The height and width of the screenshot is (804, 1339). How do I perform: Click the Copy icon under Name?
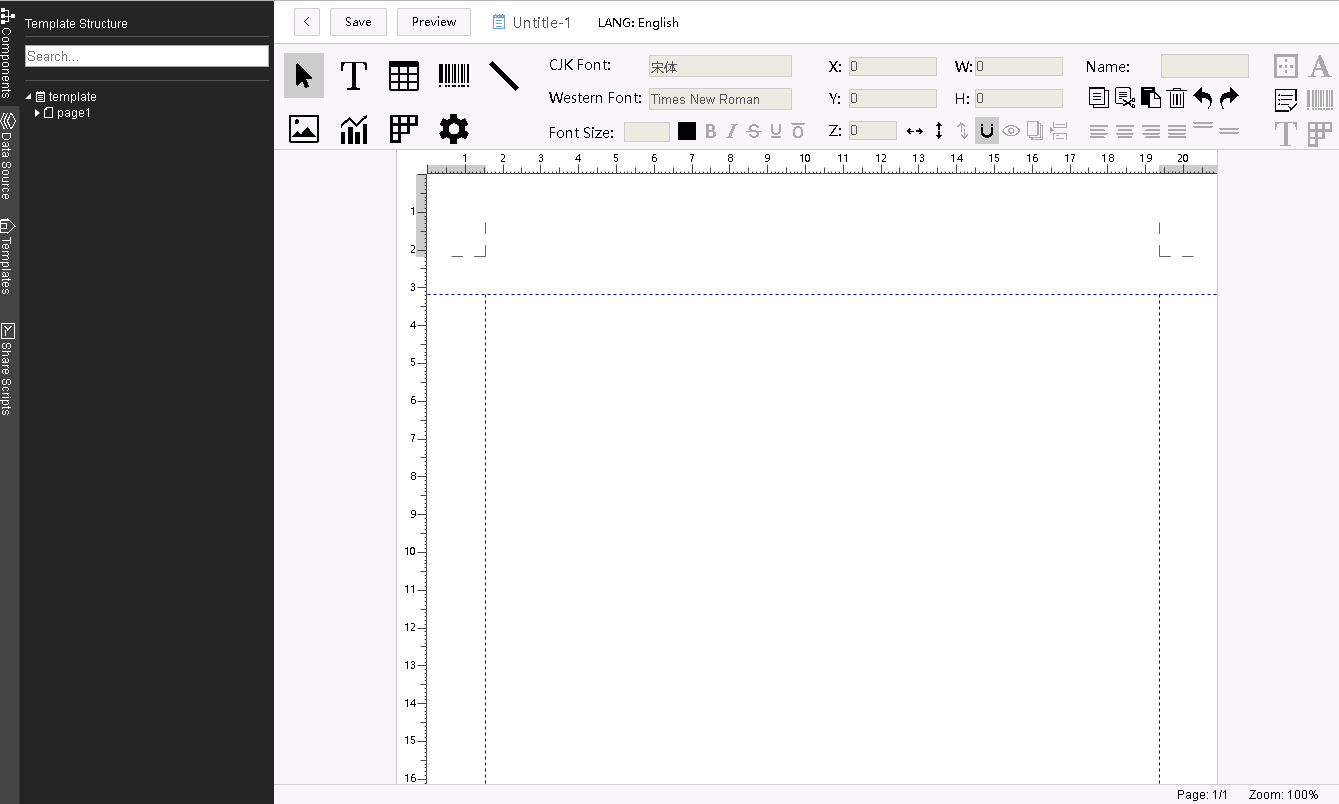(1098, 98)
